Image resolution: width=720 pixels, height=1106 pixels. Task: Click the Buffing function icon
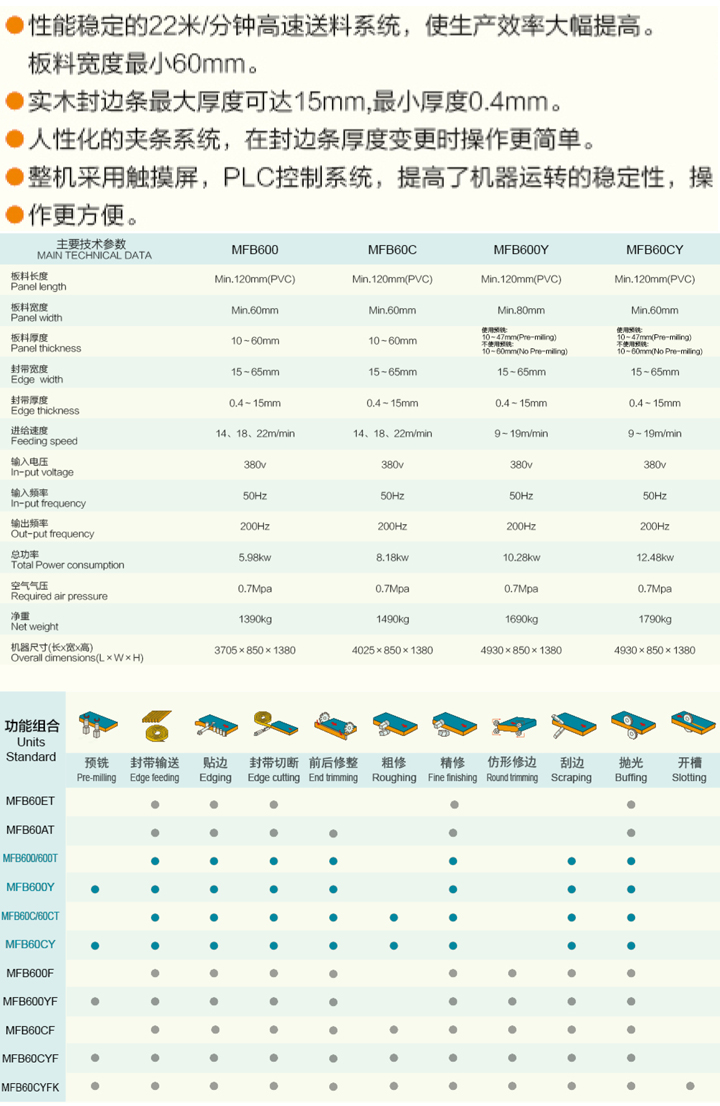coord(632,726)
